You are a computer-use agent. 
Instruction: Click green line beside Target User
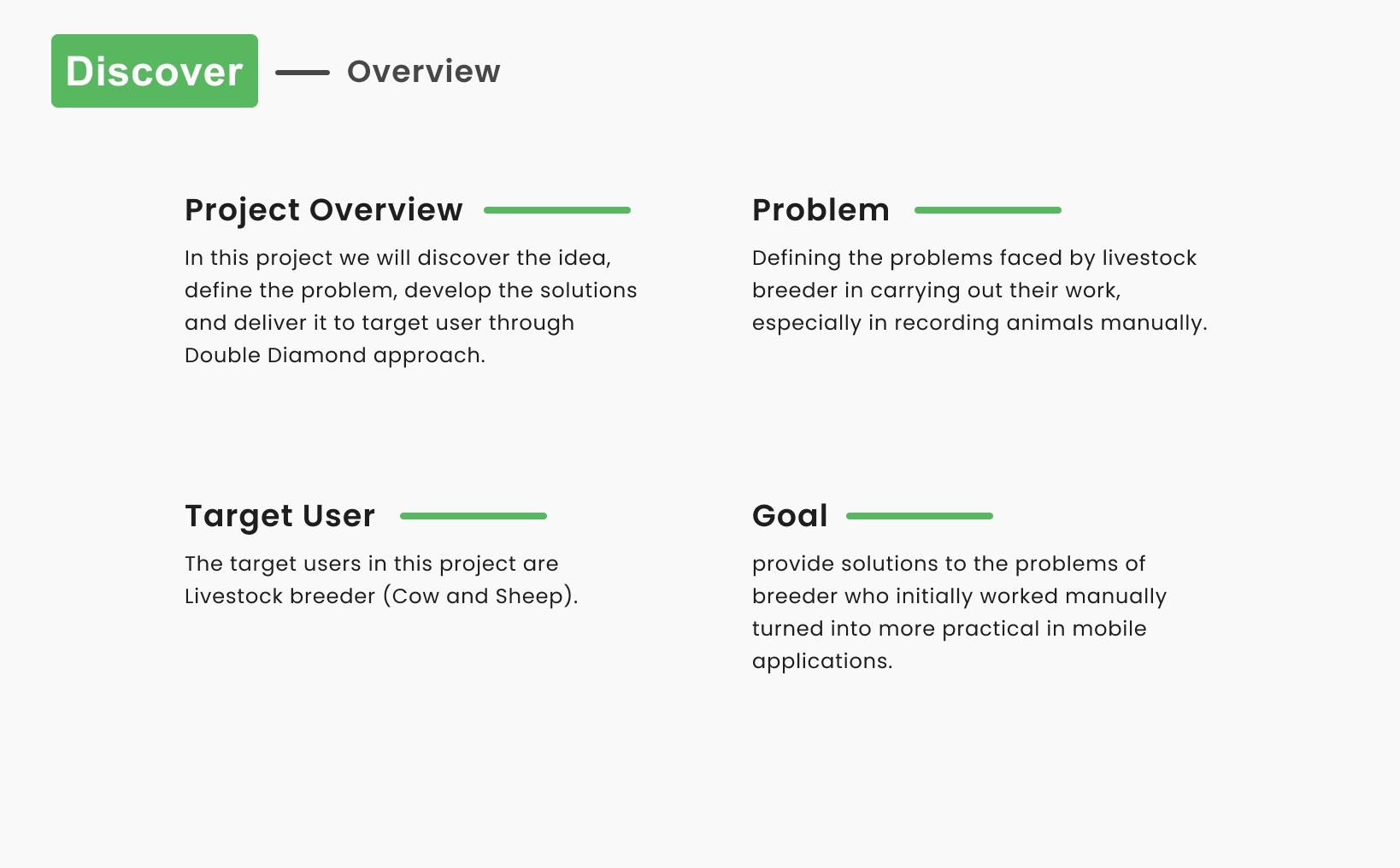click(x=474, y=516)
